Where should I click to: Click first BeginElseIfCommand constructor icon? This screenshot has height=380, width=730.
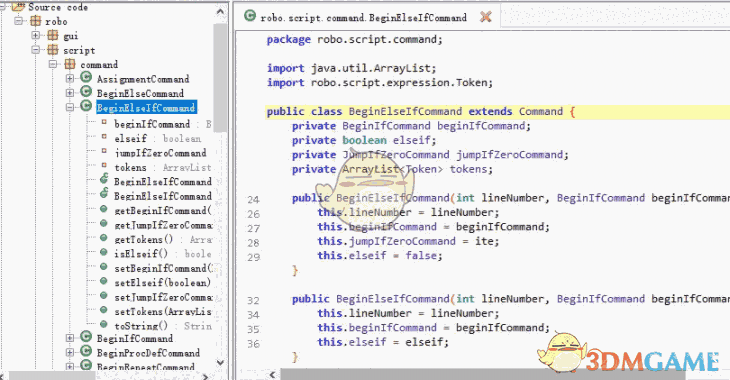point(104,179)
